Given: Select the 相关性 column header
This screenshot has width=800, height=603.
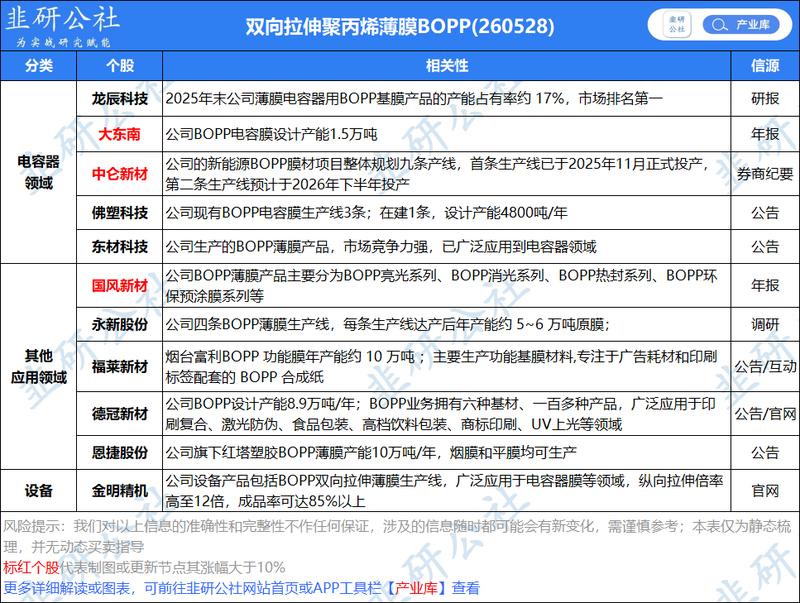Looking at the screenshot, I should pyautogui.click(x=446, y=65).
